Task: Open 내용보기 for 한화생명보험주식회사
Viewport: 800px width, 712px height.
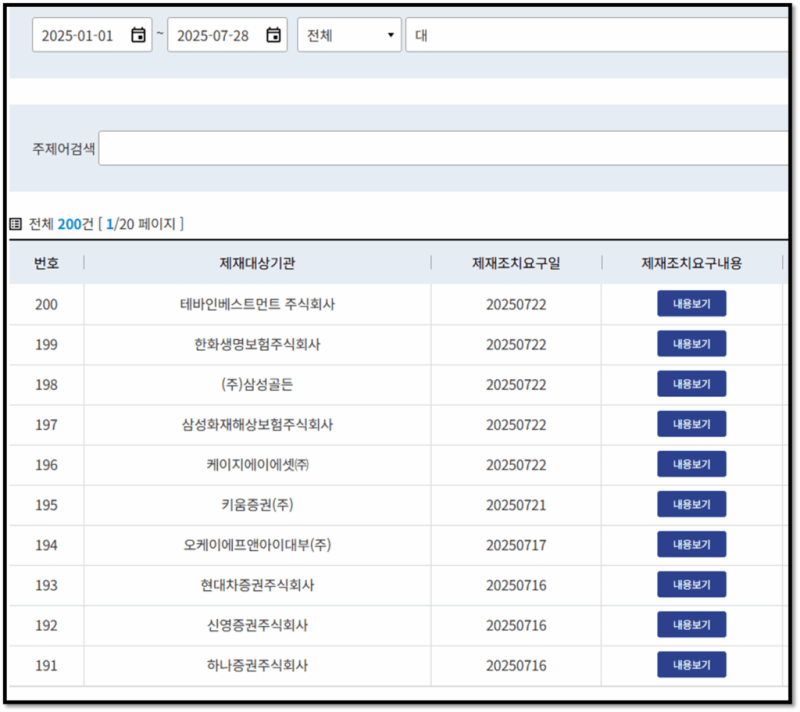Action: (691, 344)
